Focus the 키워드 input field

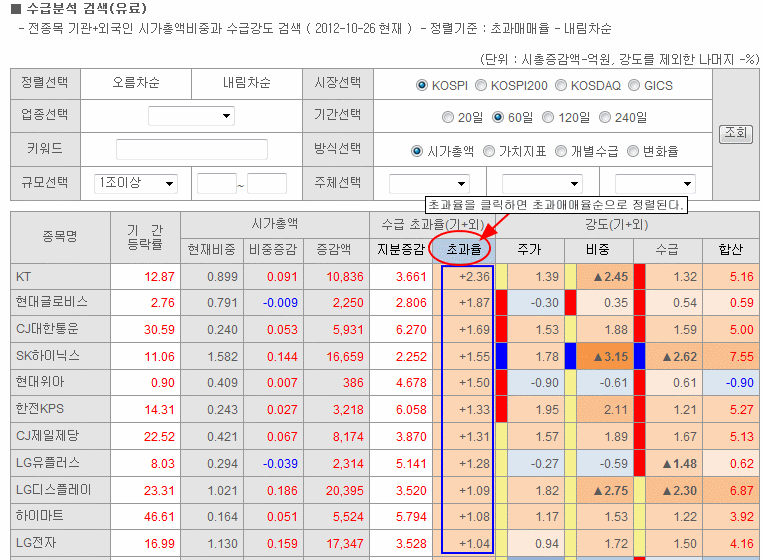click(x=192, y=149)
